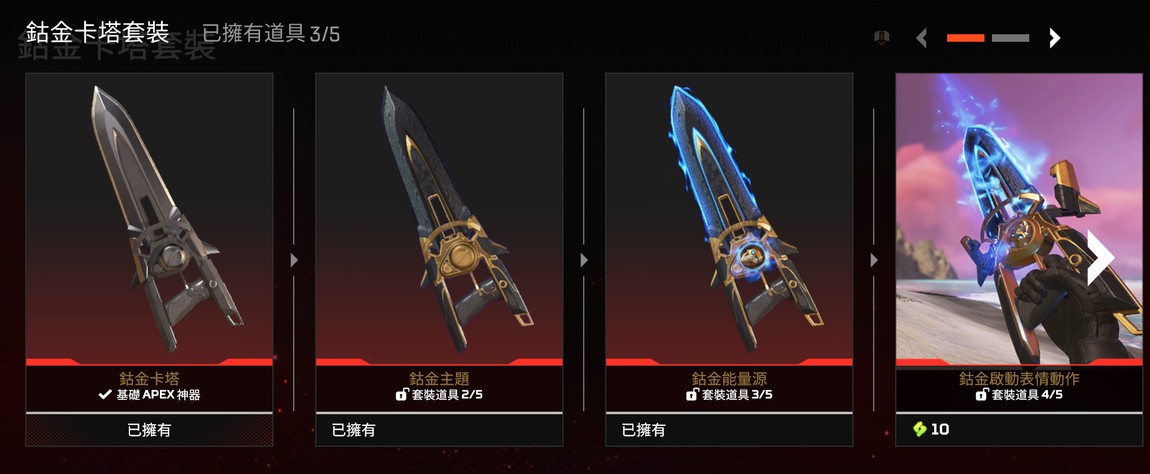Screen dimensions: 1150x474
Task: Click the right page arrow at top right
Action: coord(1054,38)
